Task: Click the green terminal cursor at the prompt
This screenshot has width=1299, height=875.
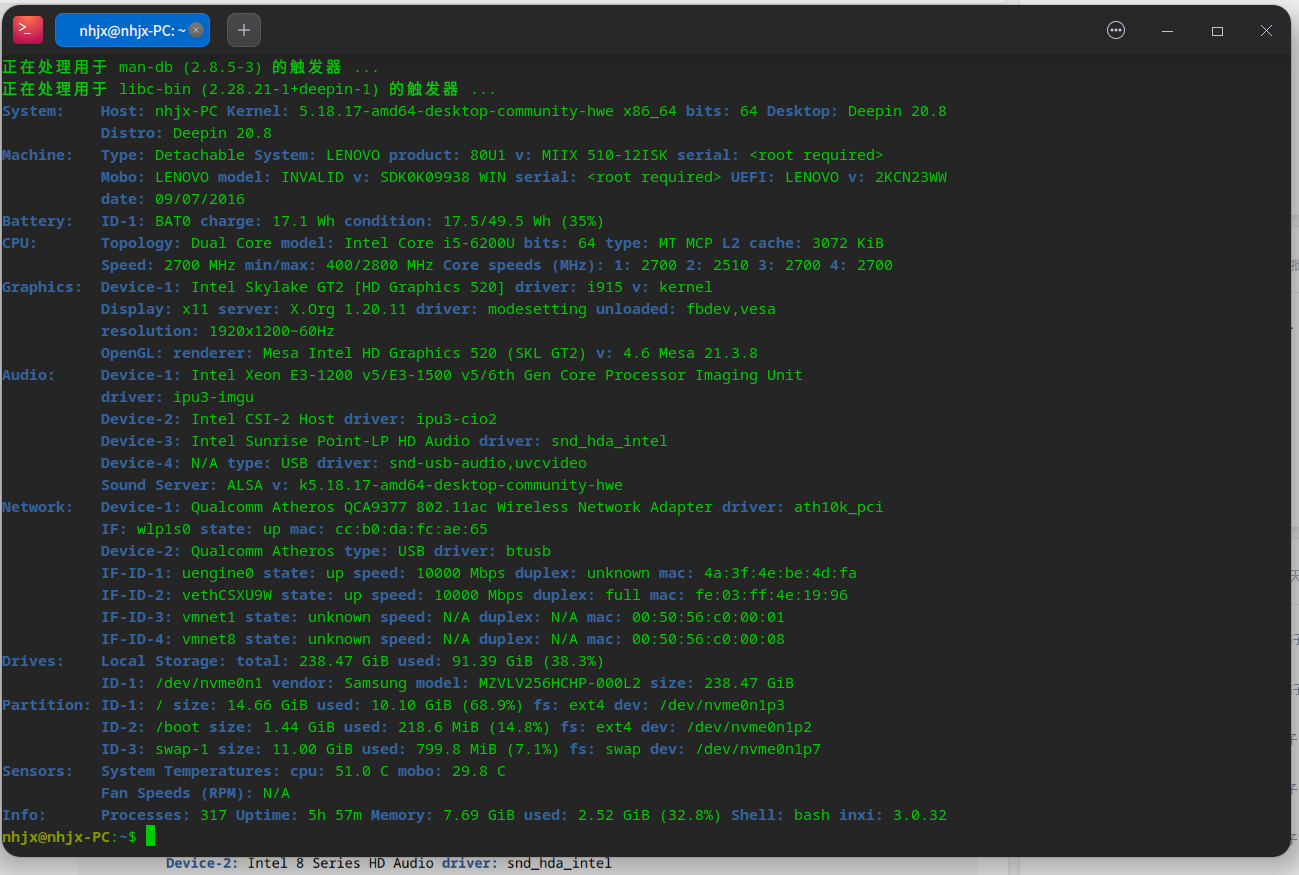Action: click(151, 836)
